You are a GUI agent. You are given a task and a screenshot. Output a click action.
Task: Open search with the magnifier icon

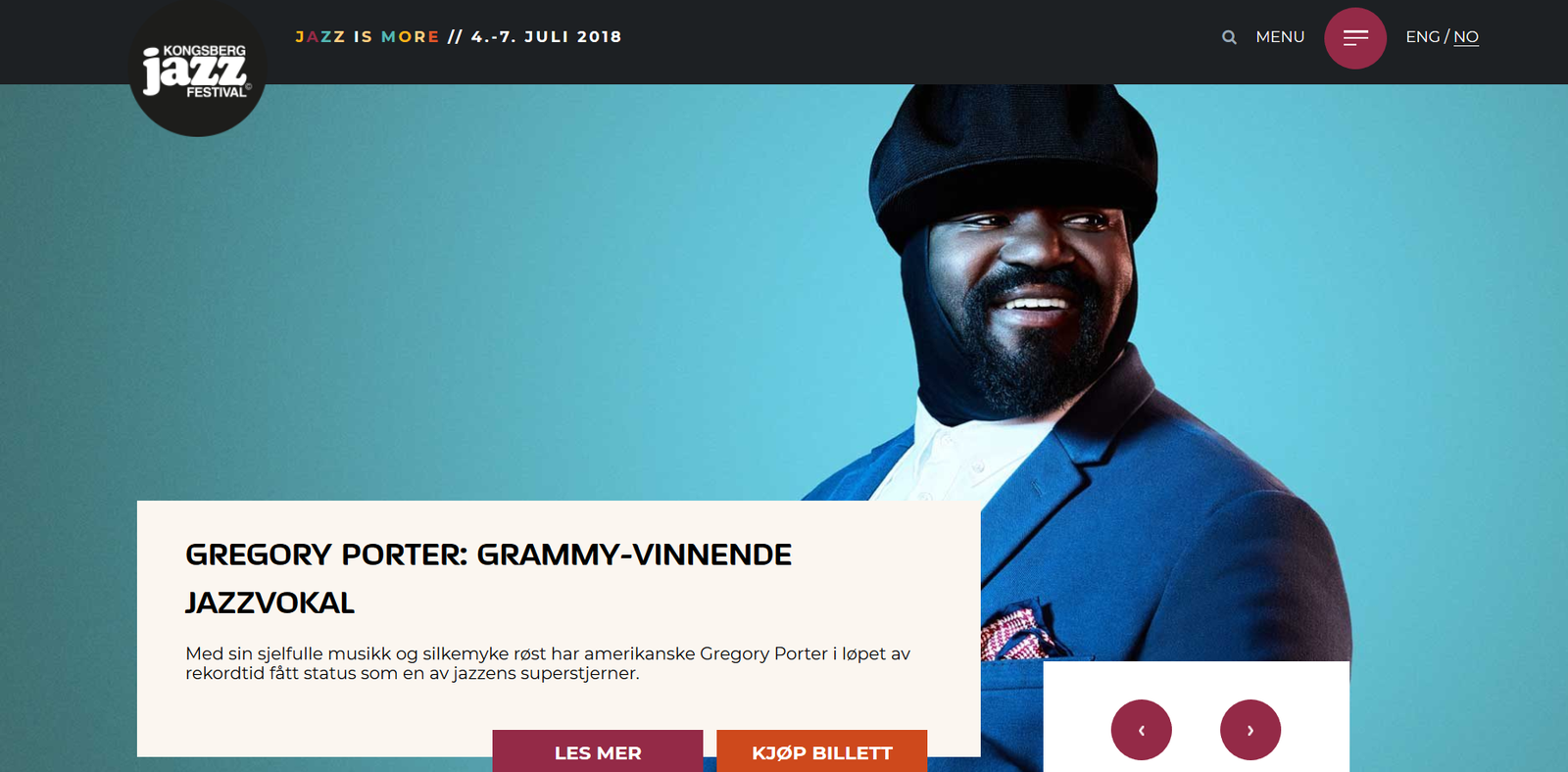pos(1229,37)
